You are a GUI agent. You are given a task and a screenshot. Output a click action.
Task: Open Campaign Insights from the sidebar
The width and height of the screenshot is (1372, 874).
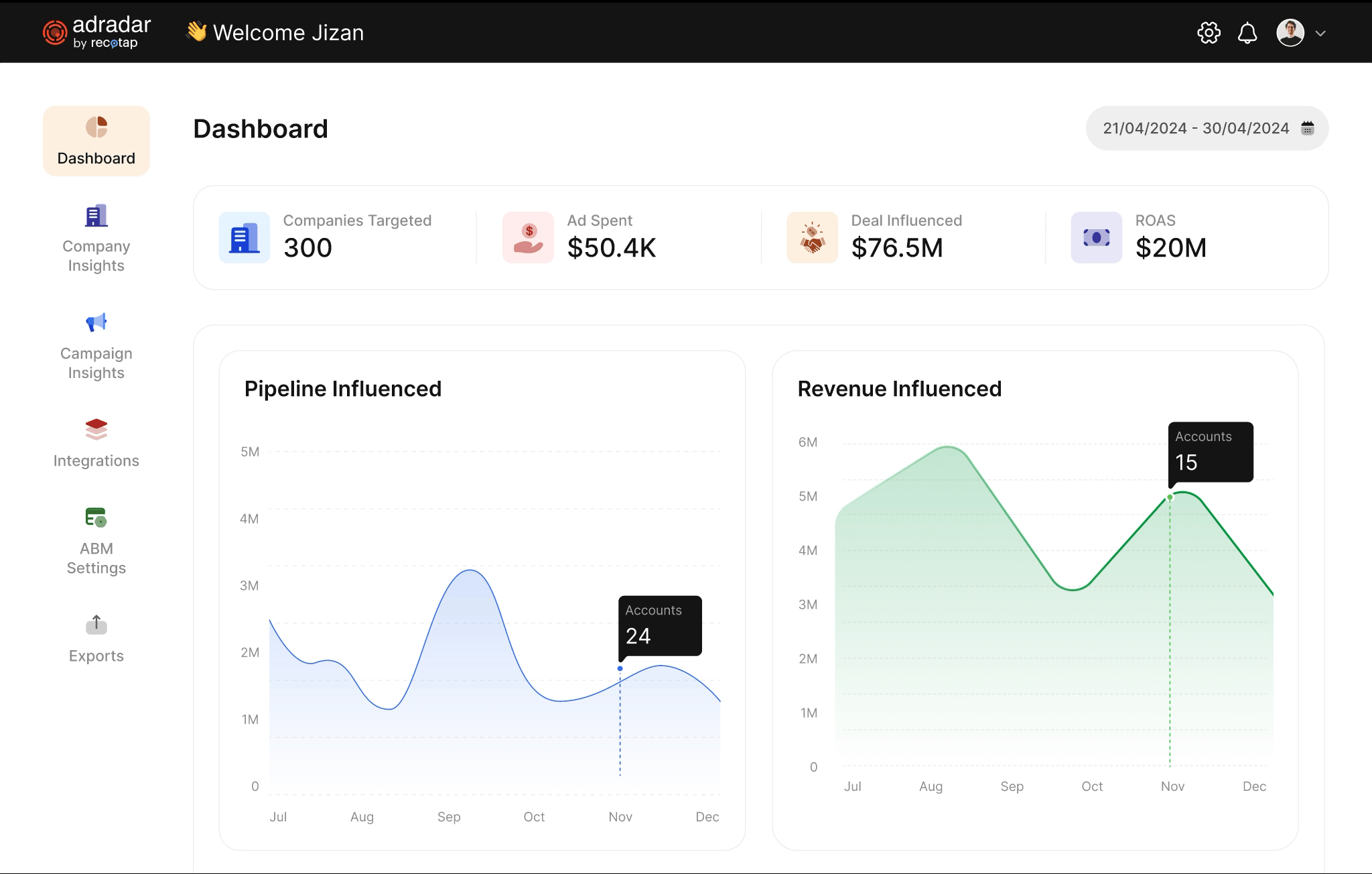tap(96, 322)
